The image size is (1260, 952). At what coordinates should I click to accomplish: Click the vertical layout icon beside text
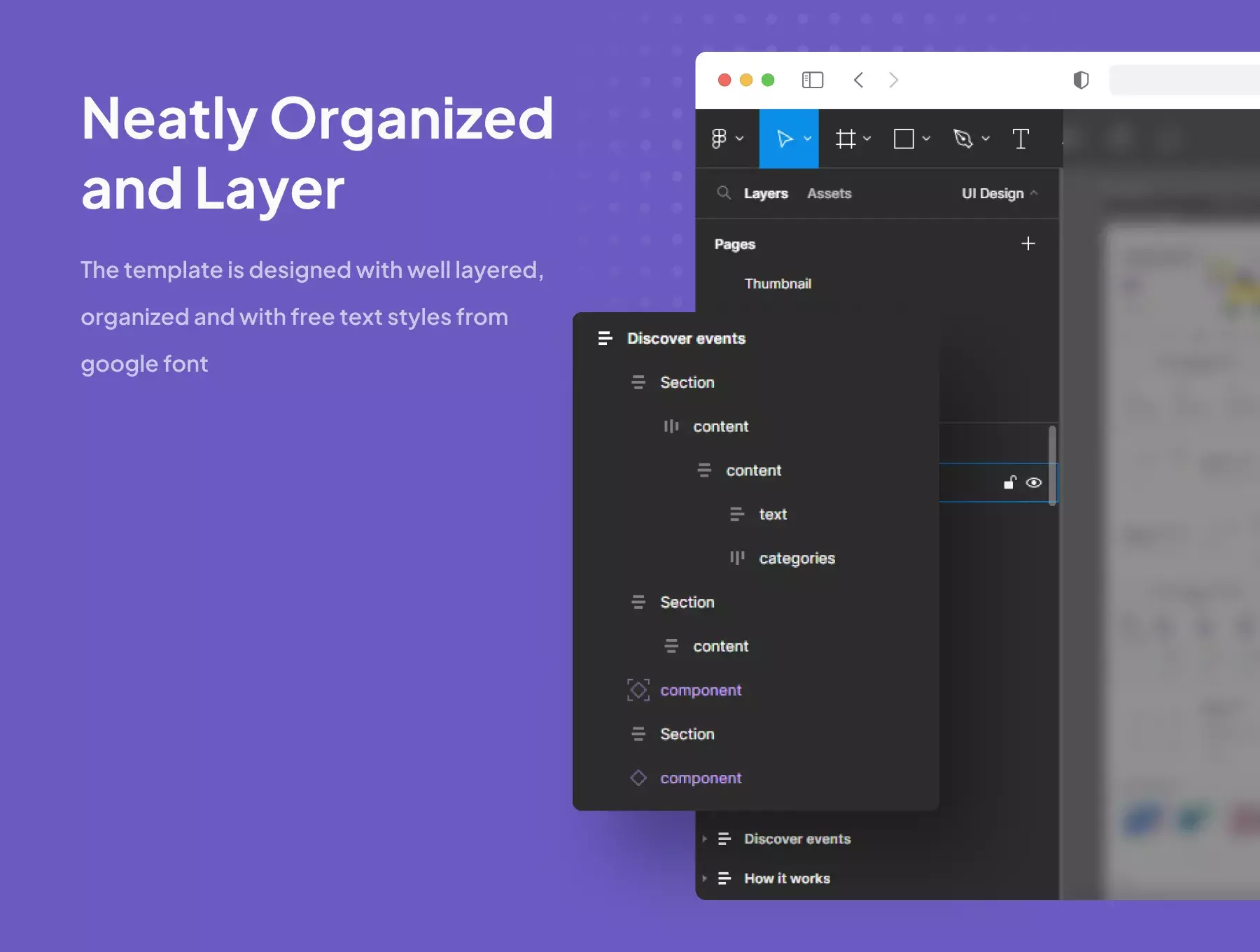click(x=736, y=514)
